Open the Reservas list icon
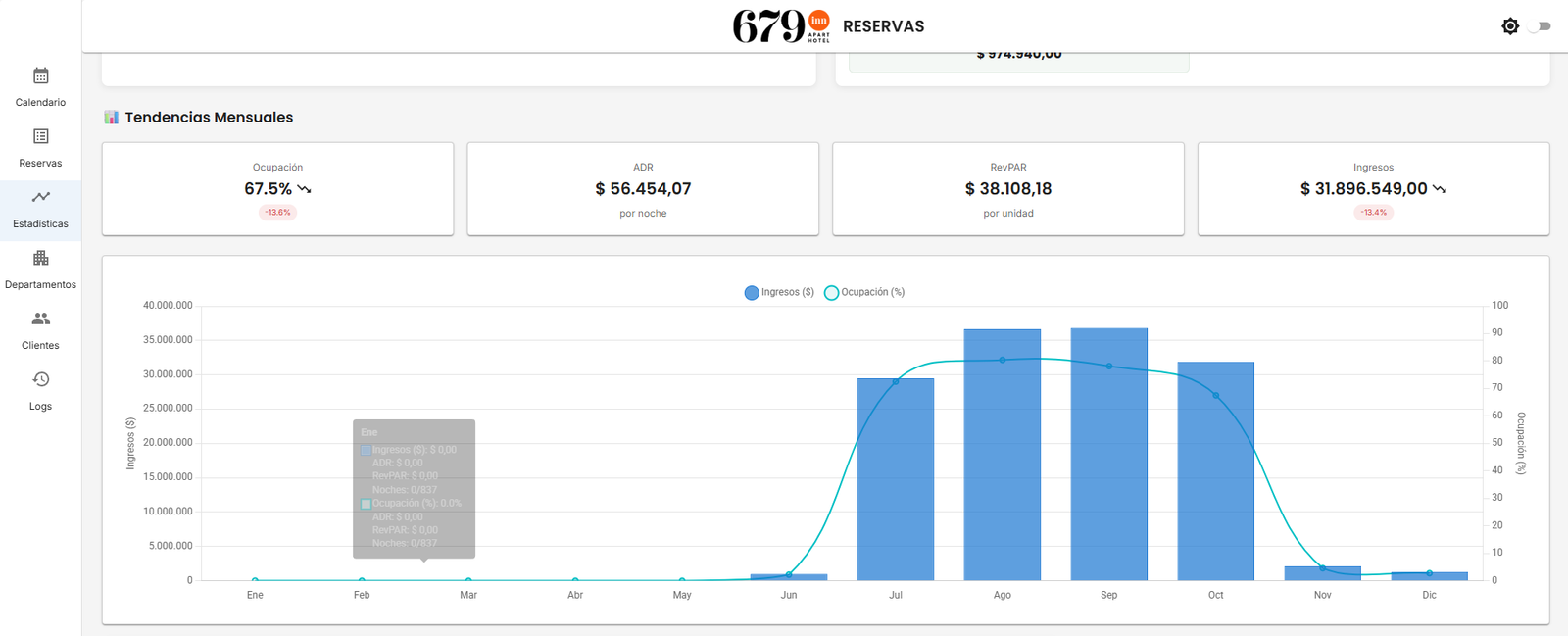Image resolution: width=1568 pixels, height=636 pixels. coord(40,137)
